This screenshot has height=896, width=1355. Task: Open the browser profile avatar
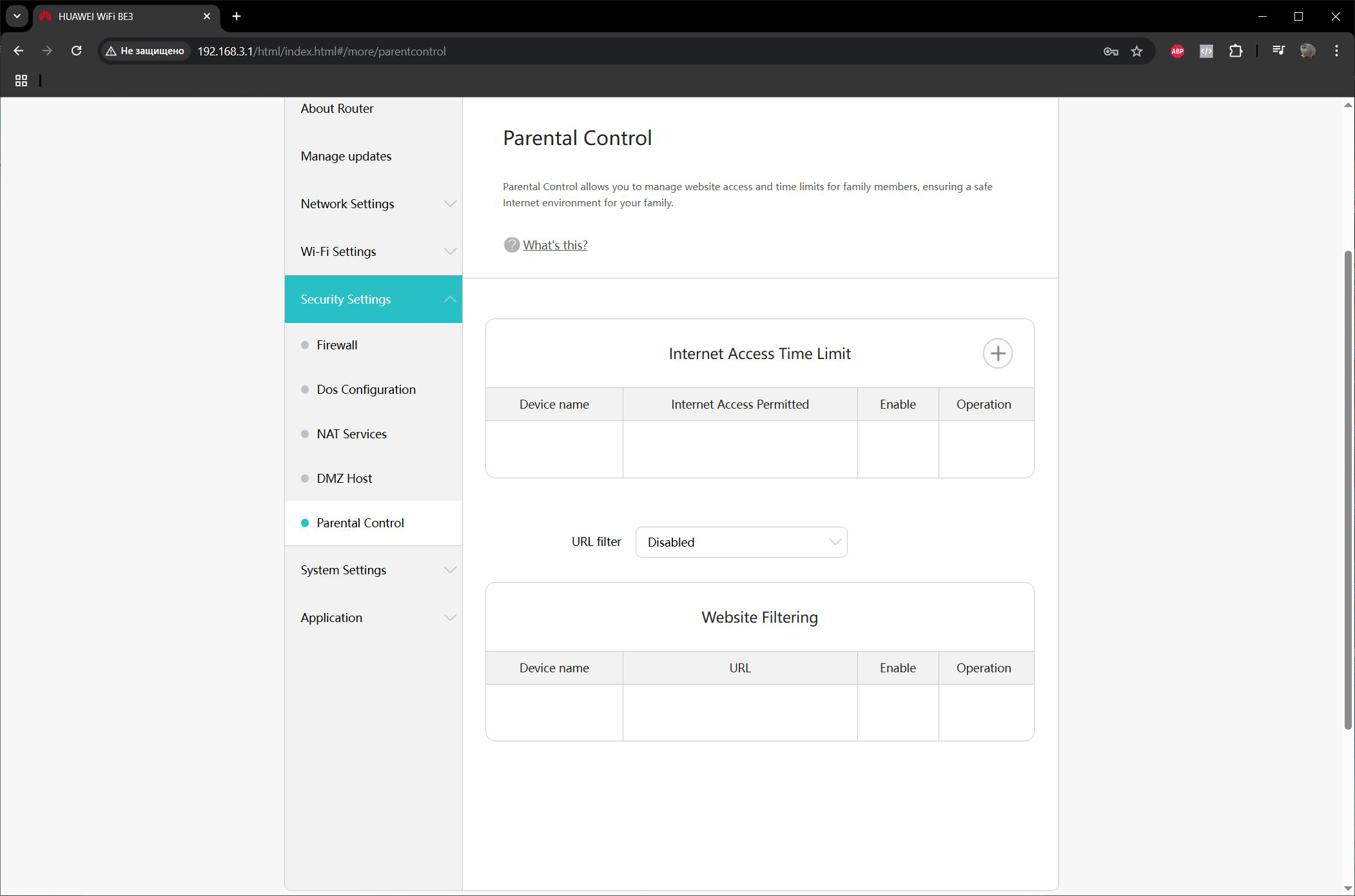[x=1307, y=51]
